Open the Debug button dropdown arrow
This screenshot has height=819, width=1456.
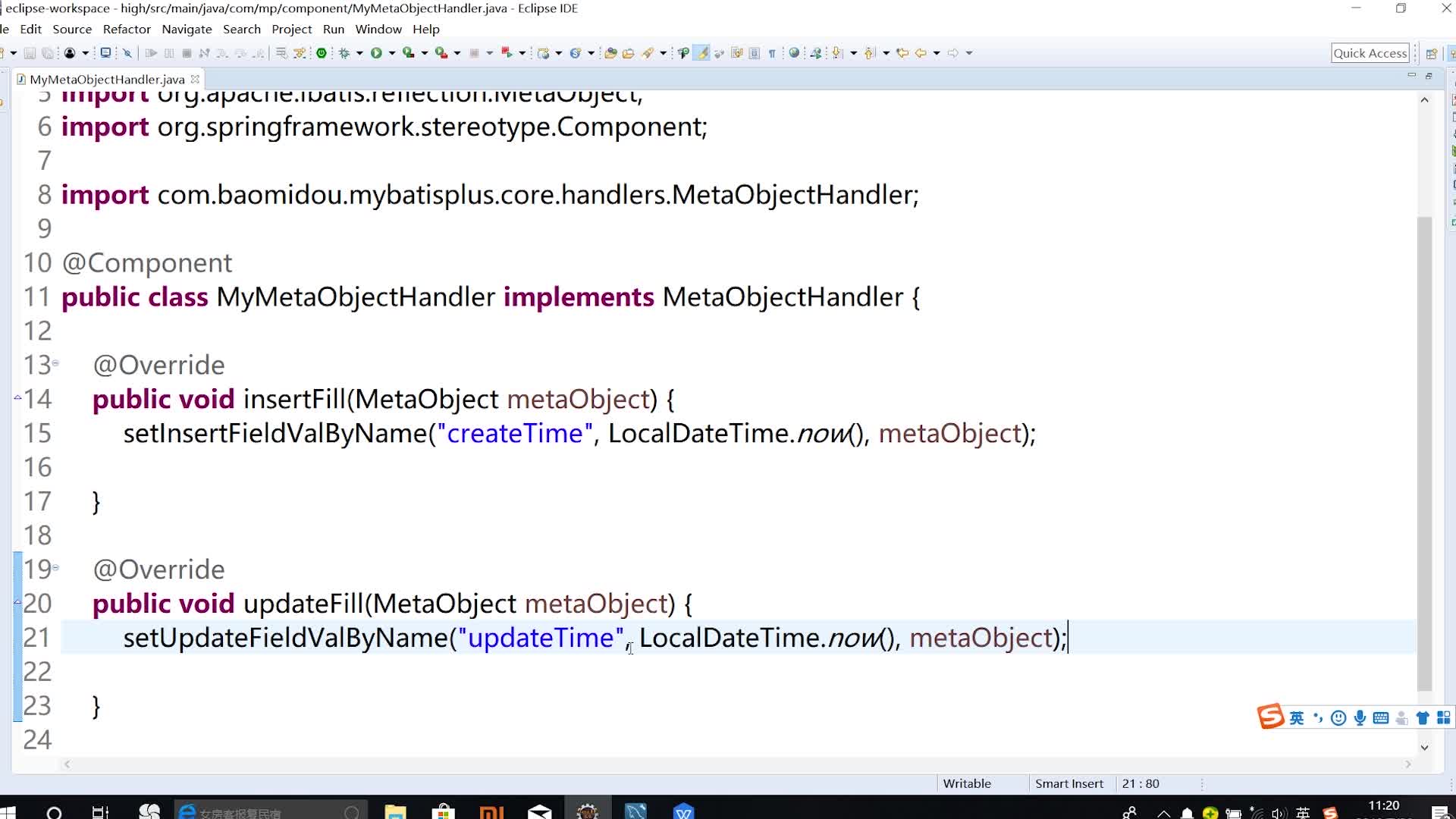pyautogui.click(x=359, y=53)
